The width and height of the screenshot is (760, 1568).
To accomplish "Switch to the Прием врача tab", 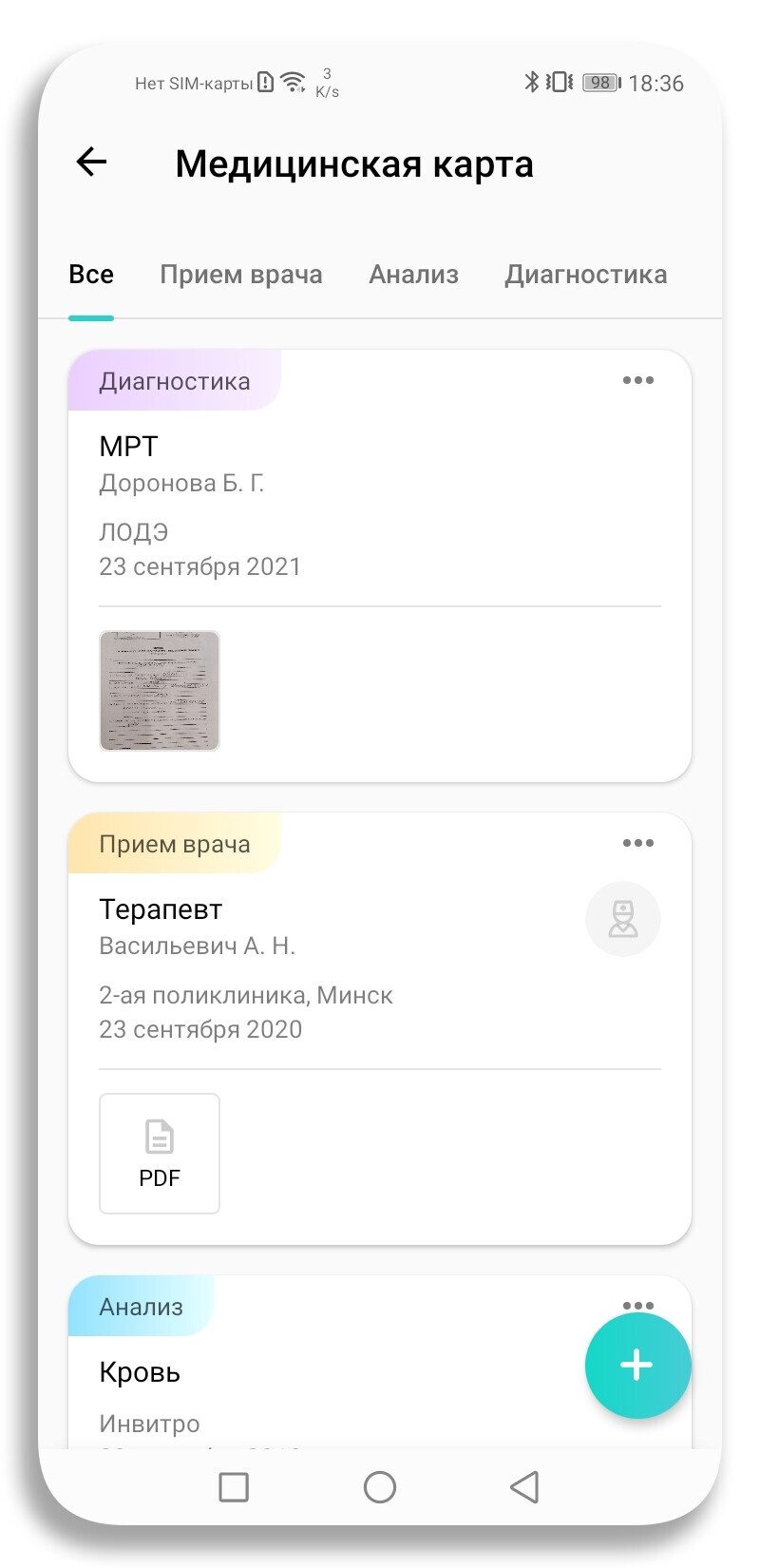I will click(241, 276).
